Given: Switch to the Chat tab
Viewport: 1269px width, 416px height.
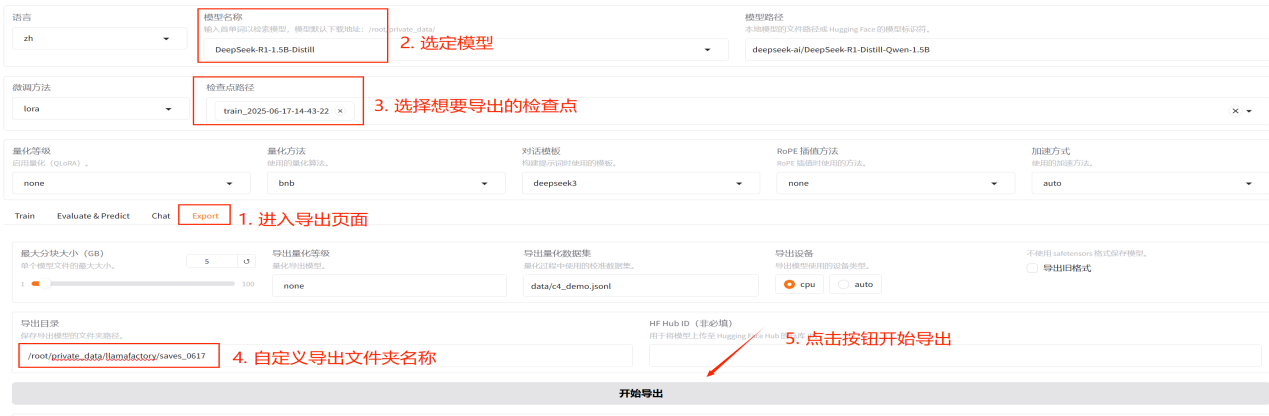Looking at the screenshot, I should [161, 216].
